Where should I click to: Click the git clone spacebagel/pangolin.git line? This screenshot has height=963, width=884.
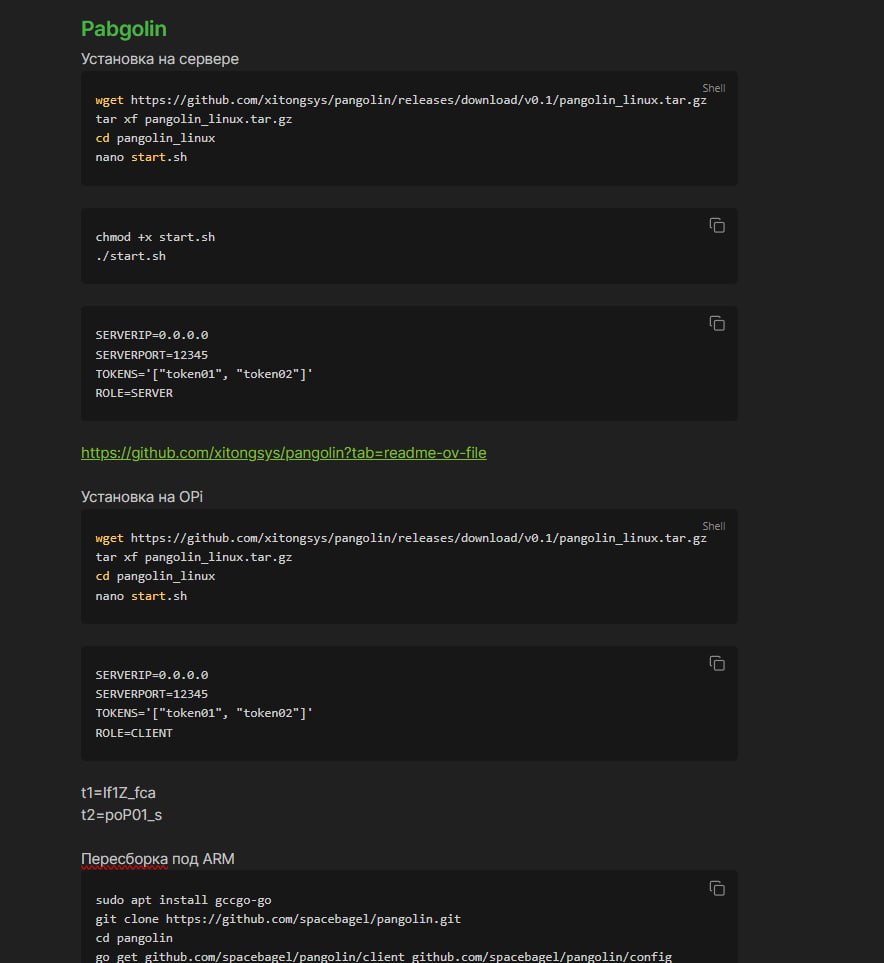coord(278,919)
